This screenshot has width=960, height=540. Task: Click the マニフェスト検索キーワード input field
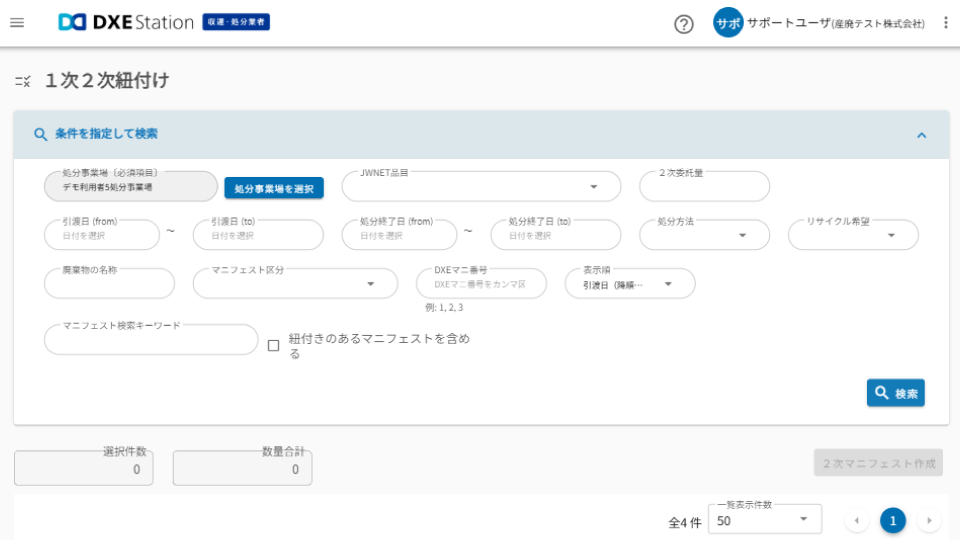tap(151, 340)
